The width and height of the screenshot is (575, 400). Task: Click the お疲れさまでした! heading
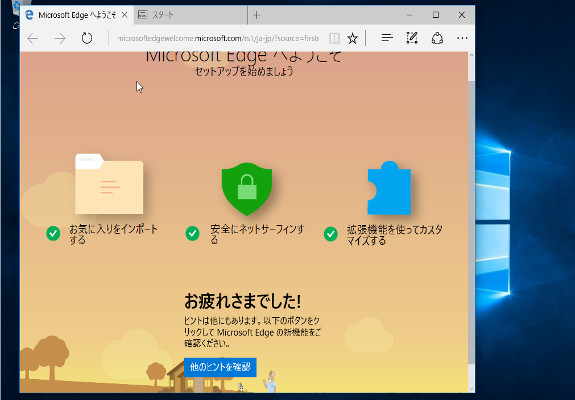pos(242,301)
